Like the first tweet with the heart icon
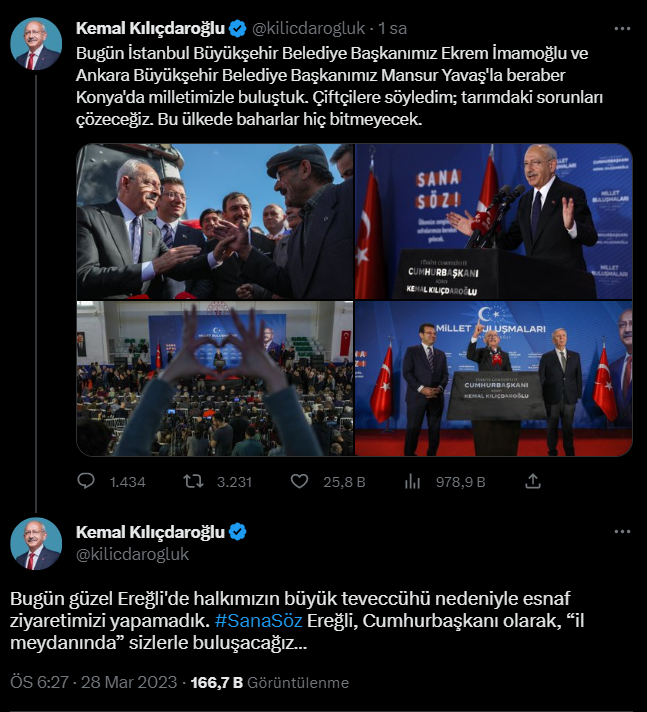 coord(299,481)
